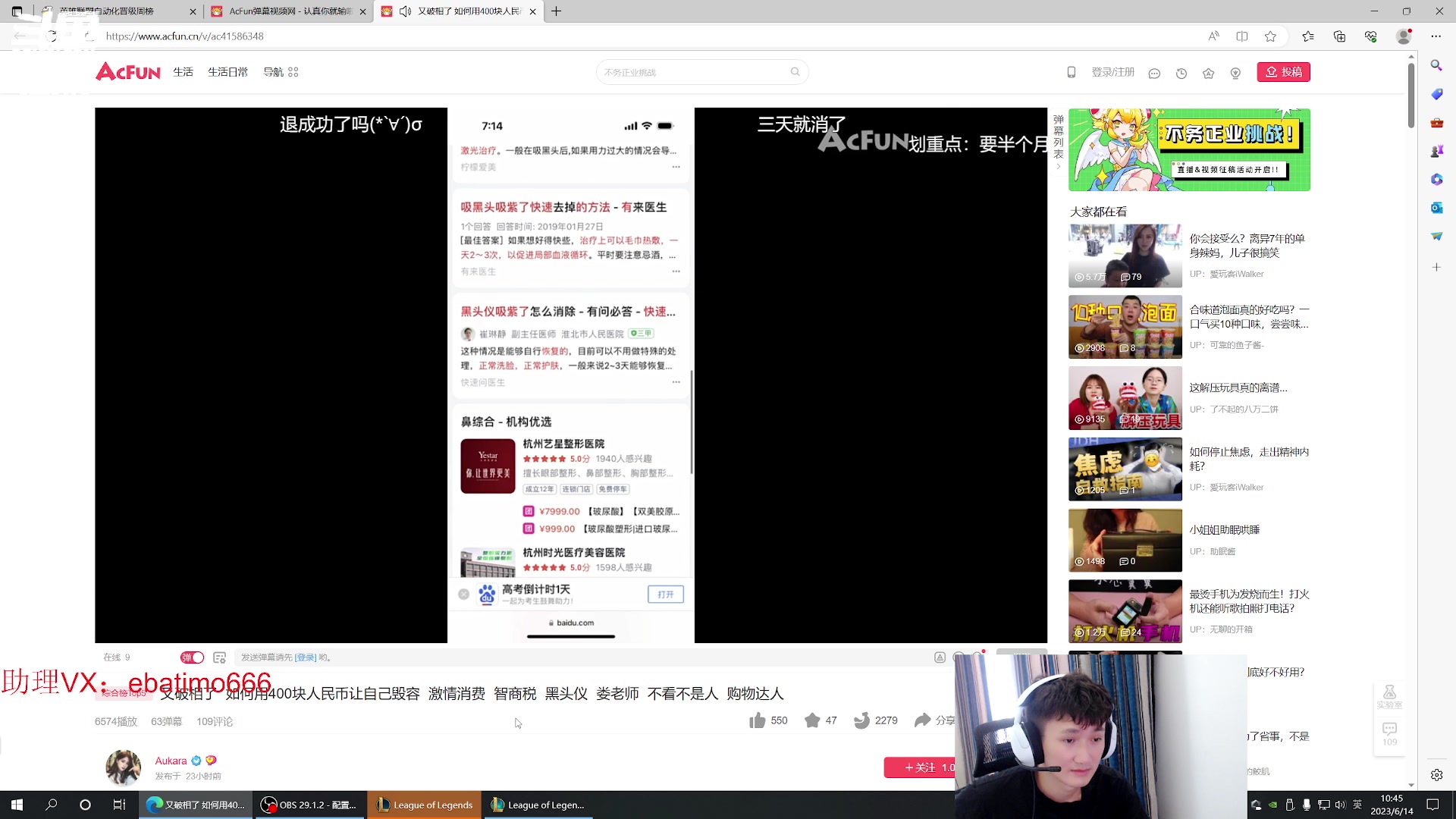
Task: Click the 分享 share icon
Action: pos(922,720)
